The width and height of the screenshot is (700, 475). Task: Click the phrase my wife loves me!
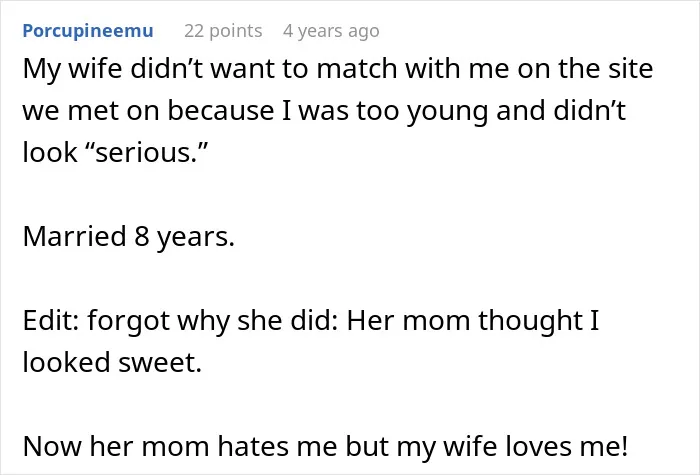point(512,446)
